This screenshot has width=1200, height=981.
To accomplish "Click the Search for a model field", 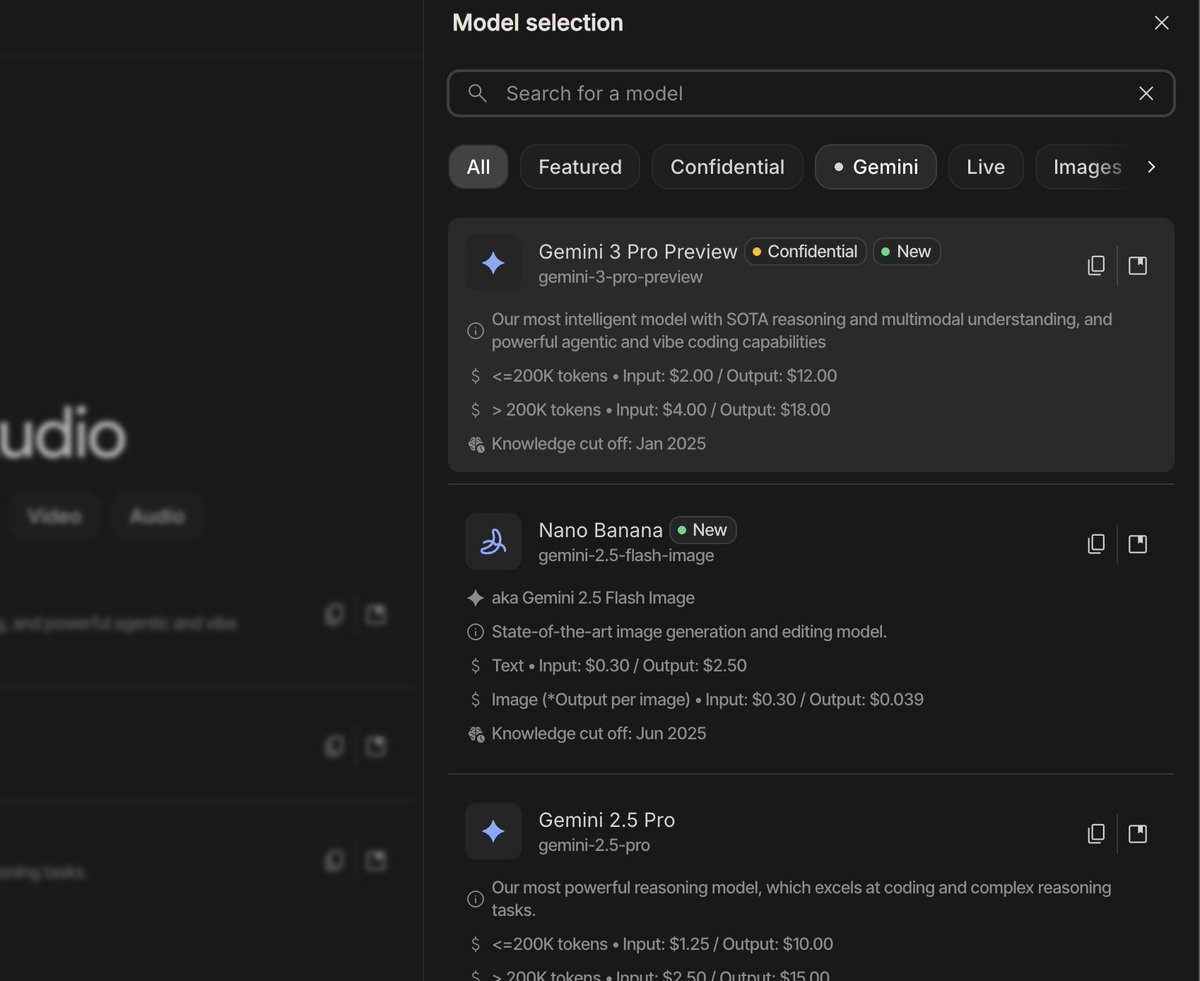I will pos(811,93).
